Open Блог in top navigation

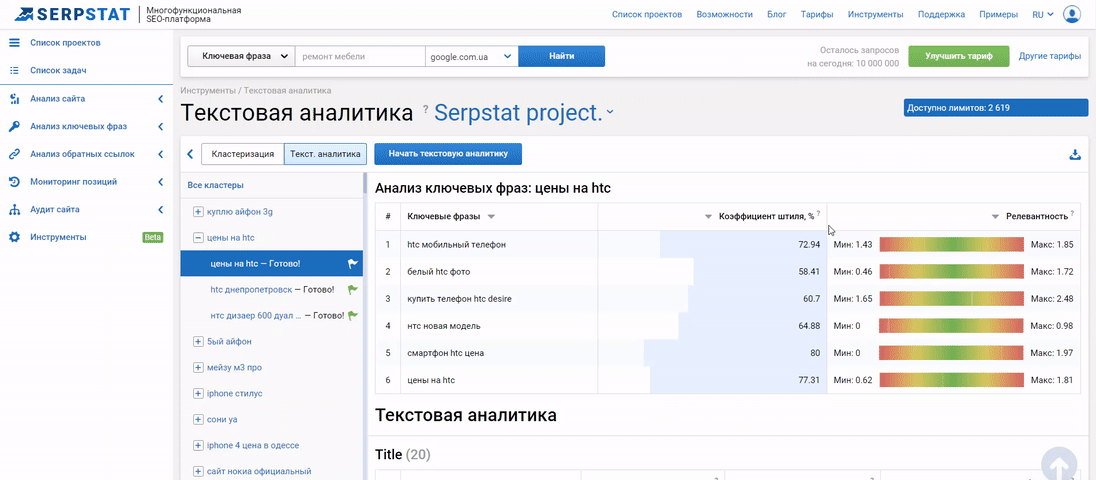tap(777, 15)
